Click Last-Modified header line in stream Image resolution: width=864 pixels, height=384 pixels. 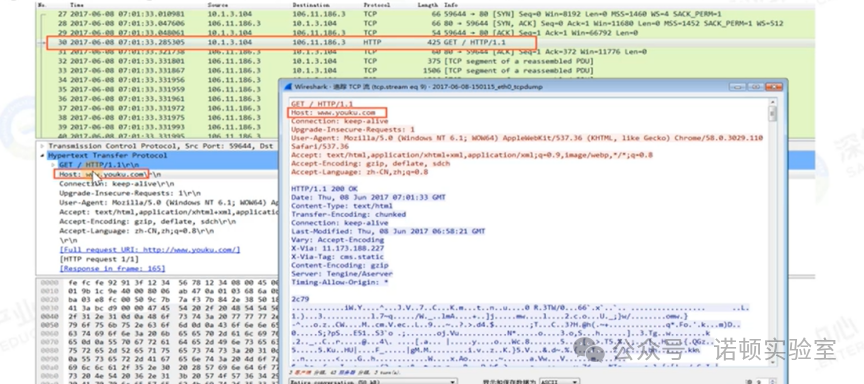click(x=388, y=231)
